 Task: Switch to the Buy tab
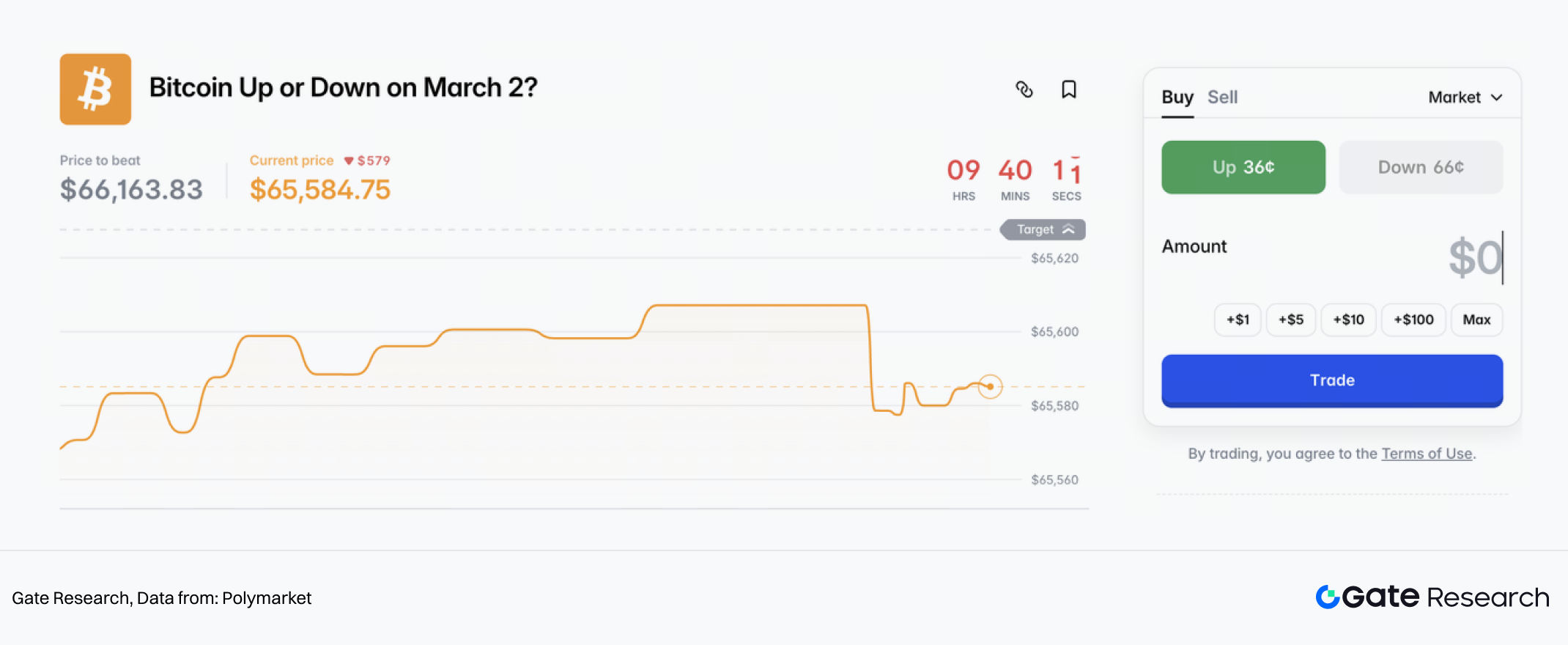[x=1177, y=97]
